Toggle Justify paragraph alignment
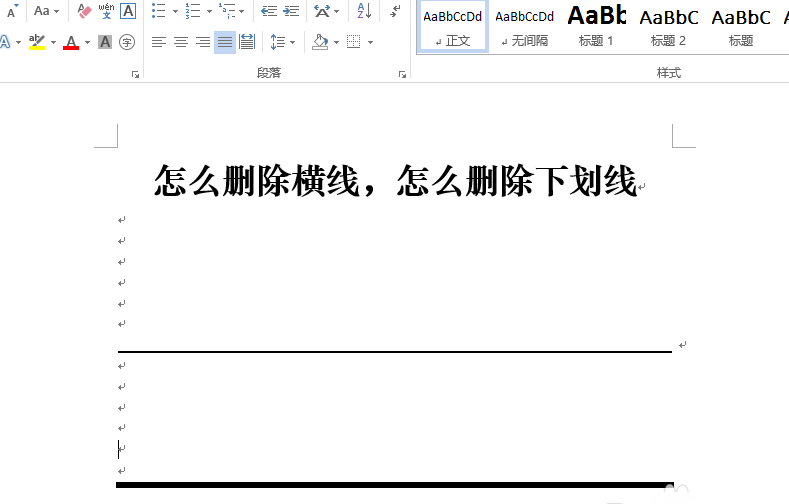Screen dimensions: 789x504 pos(225,42)
